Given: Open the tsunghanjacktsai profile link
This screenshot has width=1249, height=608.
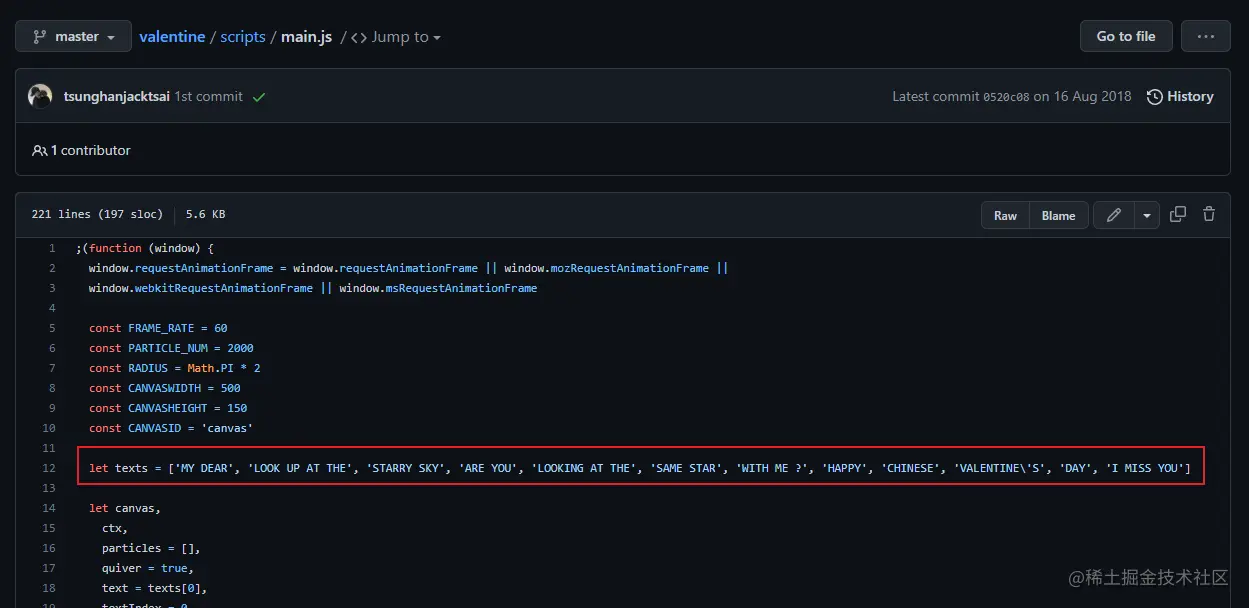Looking at the screenshot, I should tap(116, 96).
